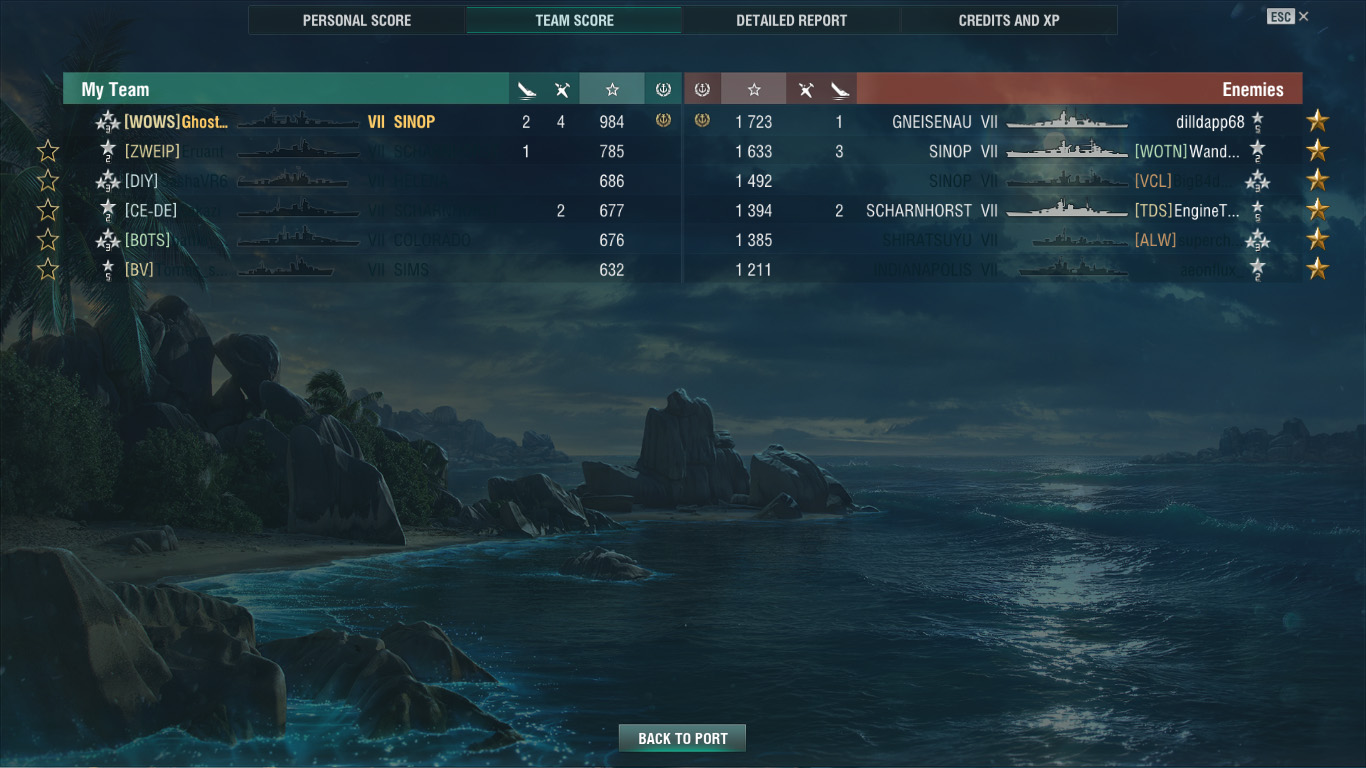Viewport: 1366px width, 768px height.
Task: Click the Gneisenau ship silhouette
Action: pos(1067,121)
